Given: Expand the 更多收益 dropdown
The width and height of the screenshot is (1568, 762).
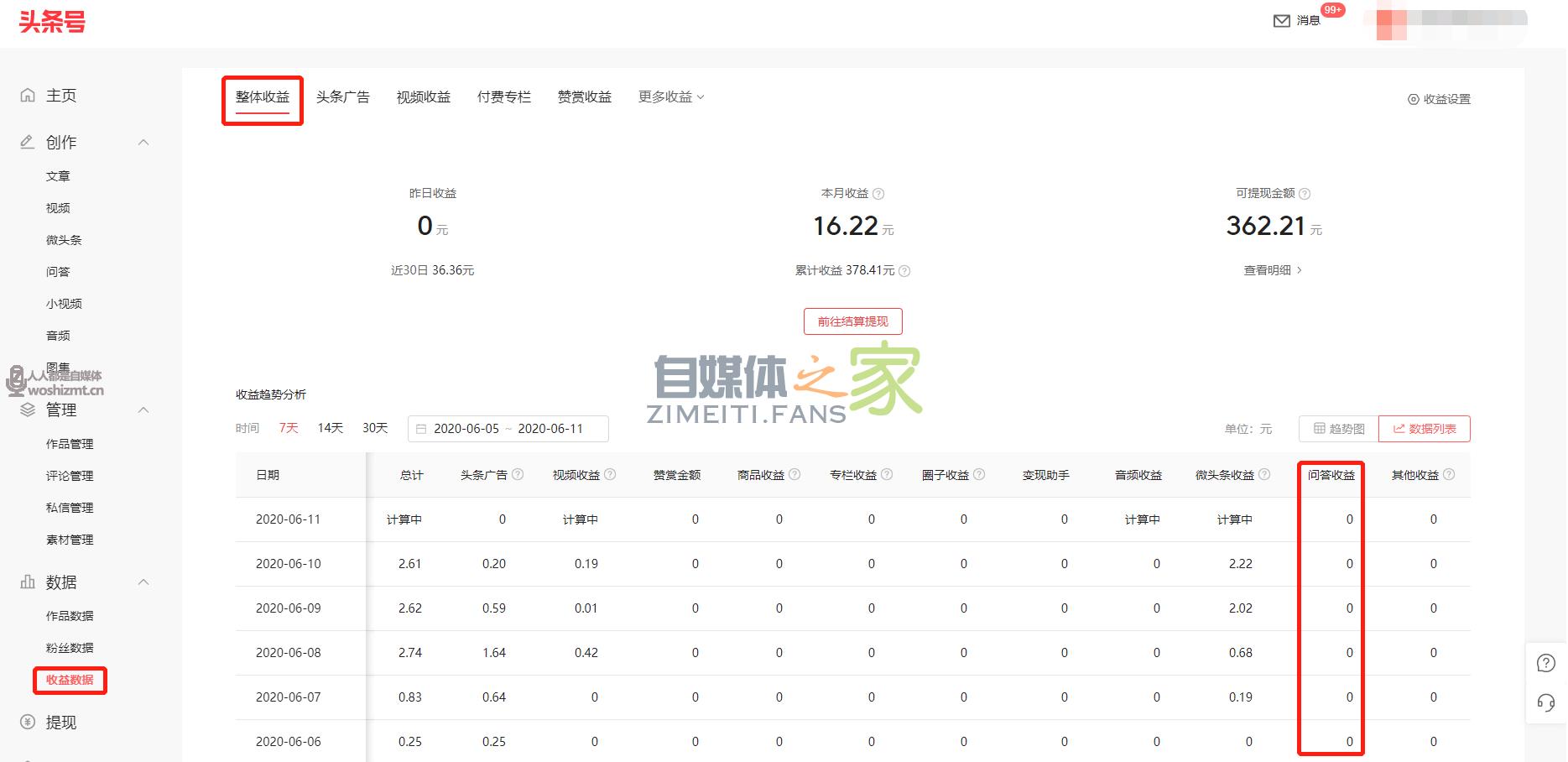Looking at the screenshot, I should tap(670, 97).
